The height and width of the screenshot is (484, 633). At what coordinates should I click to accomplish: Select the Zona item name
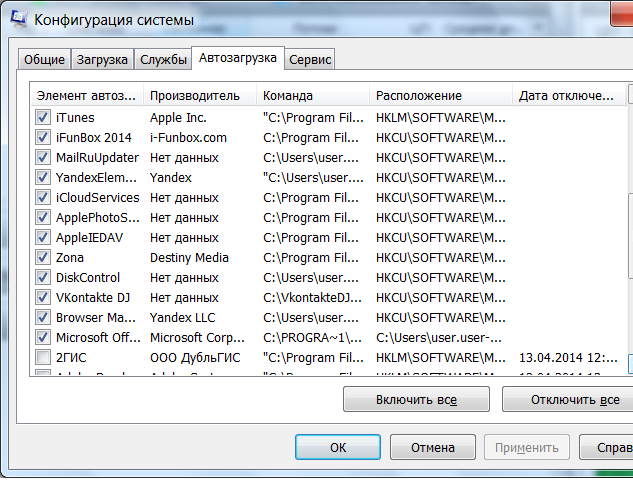click(70, 258)
